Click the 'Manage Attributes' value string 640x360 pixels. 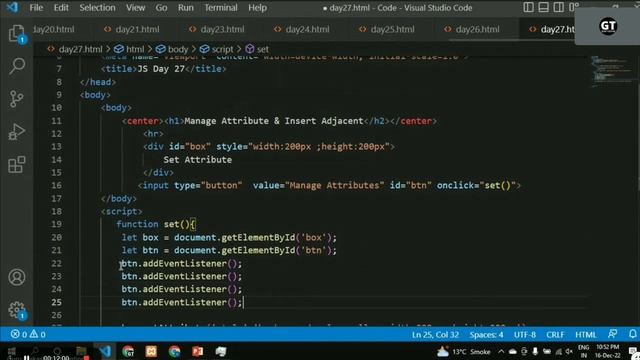point(334,186)
